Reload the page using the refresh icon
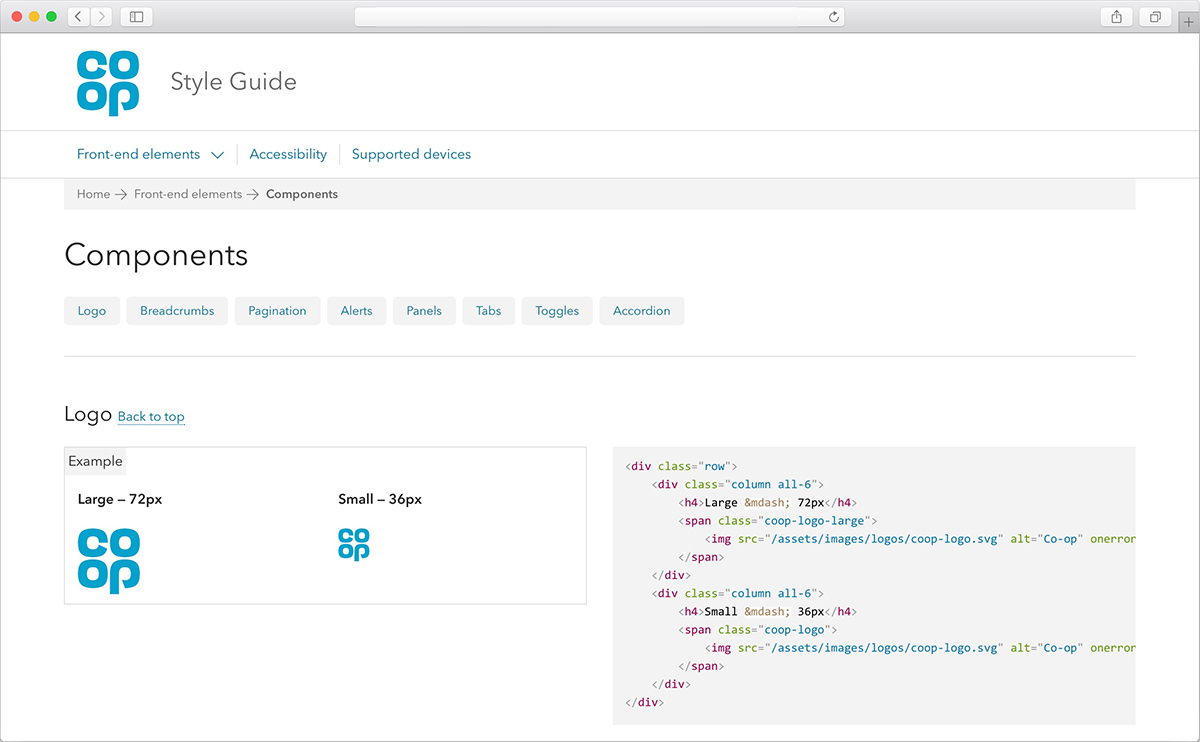1200x742 pixels. click(833, 17)
